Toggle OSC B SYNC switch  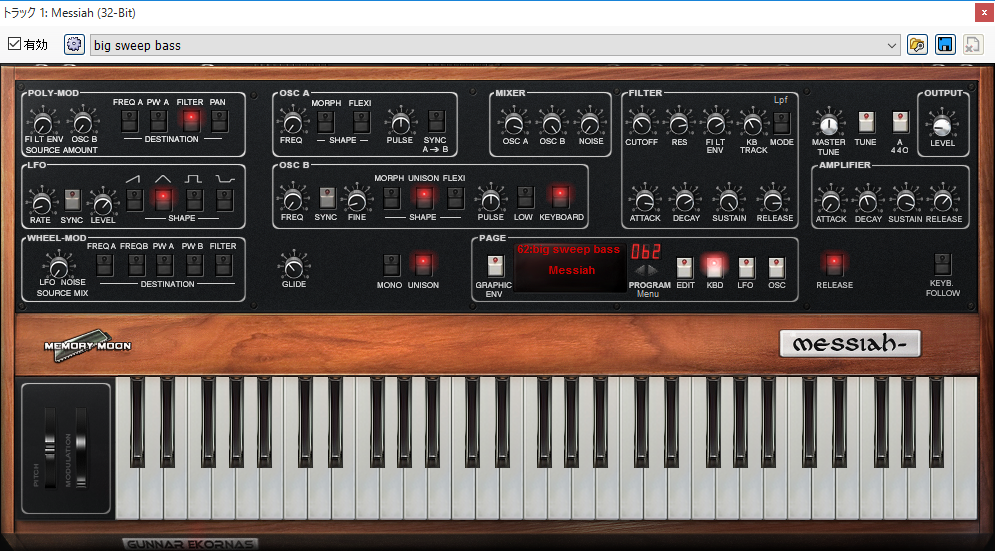coord(327,198)
